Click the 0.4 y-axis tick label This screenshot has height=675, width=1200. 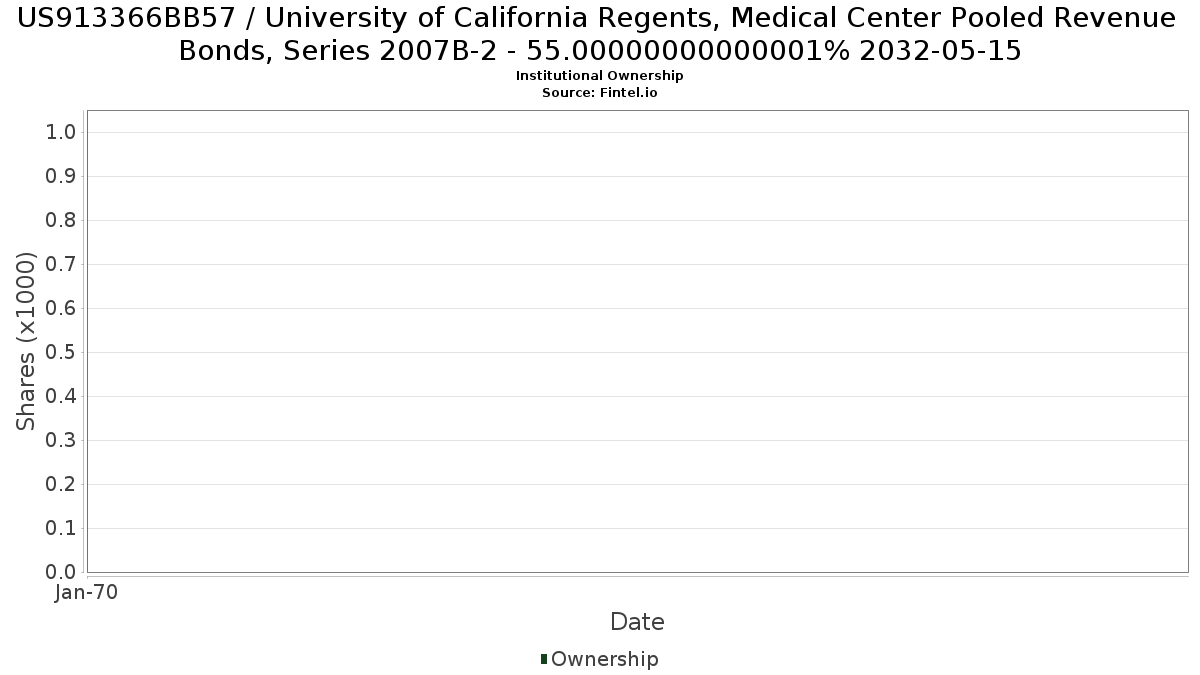point(62,397)
